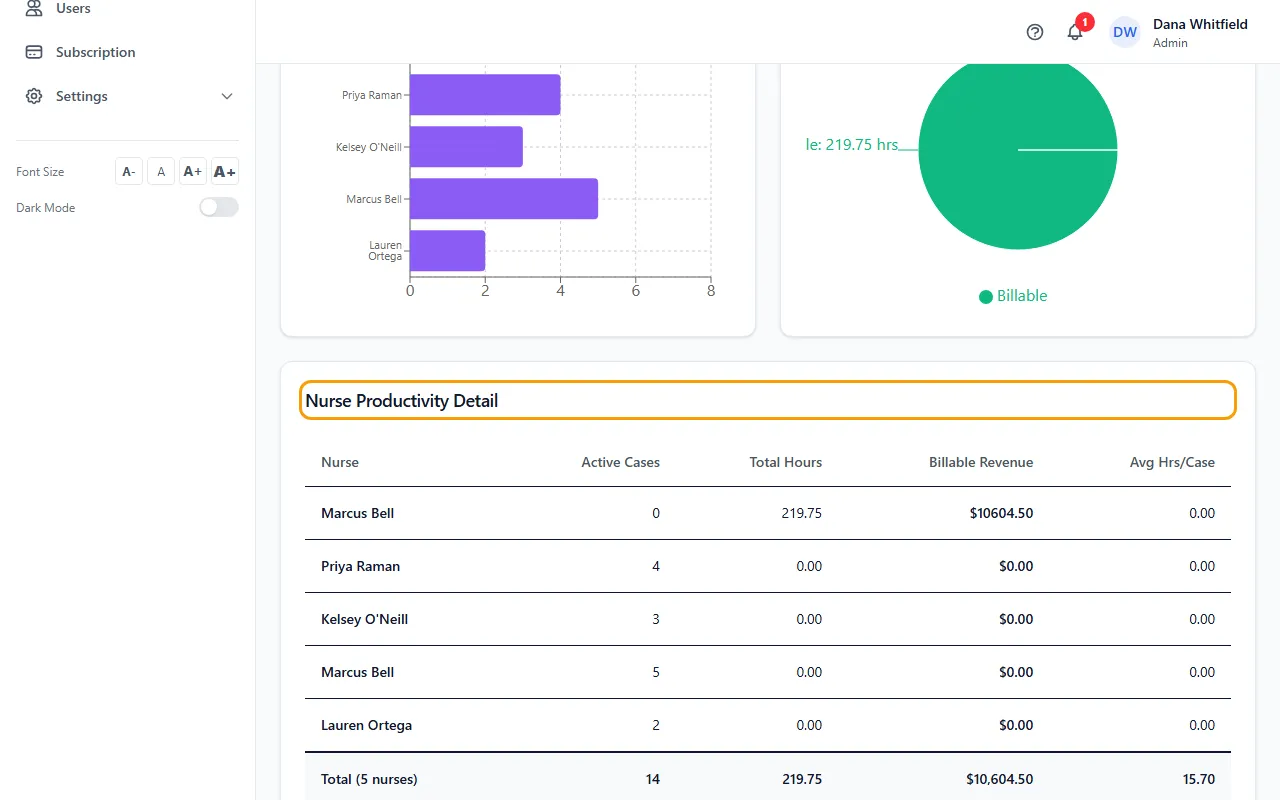Increase font size with first A+ button
1280x800 pixels.
(x=193, y=172)
